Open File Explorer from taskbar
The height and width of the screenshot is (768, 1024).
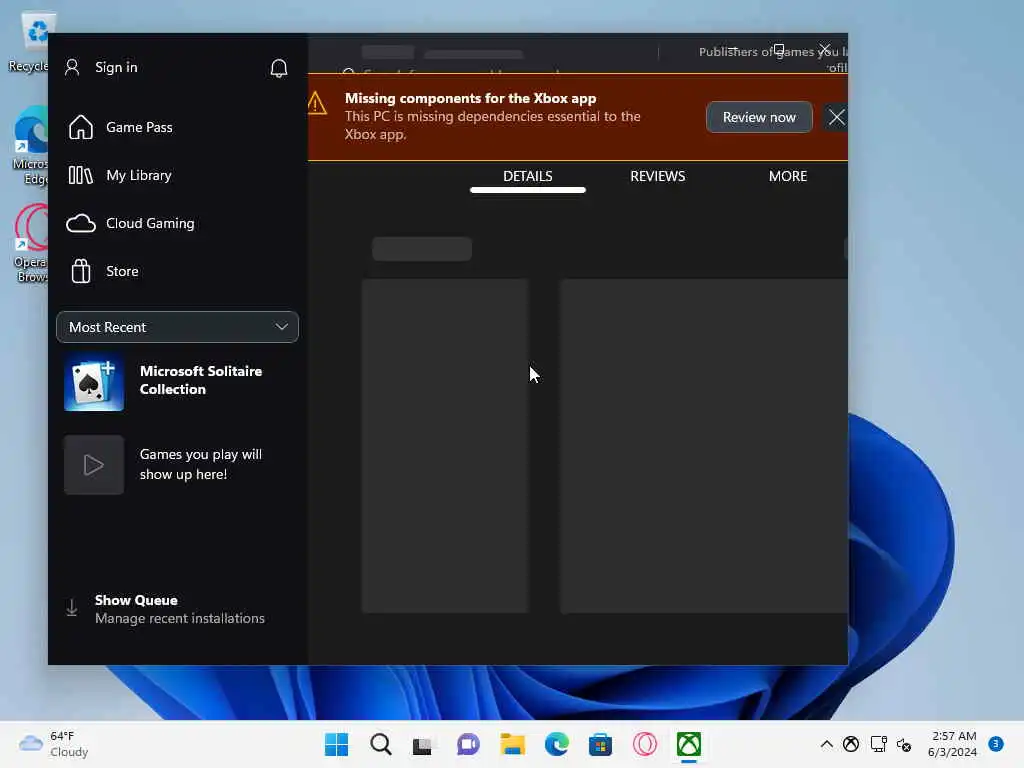click(x=513, y=744)
